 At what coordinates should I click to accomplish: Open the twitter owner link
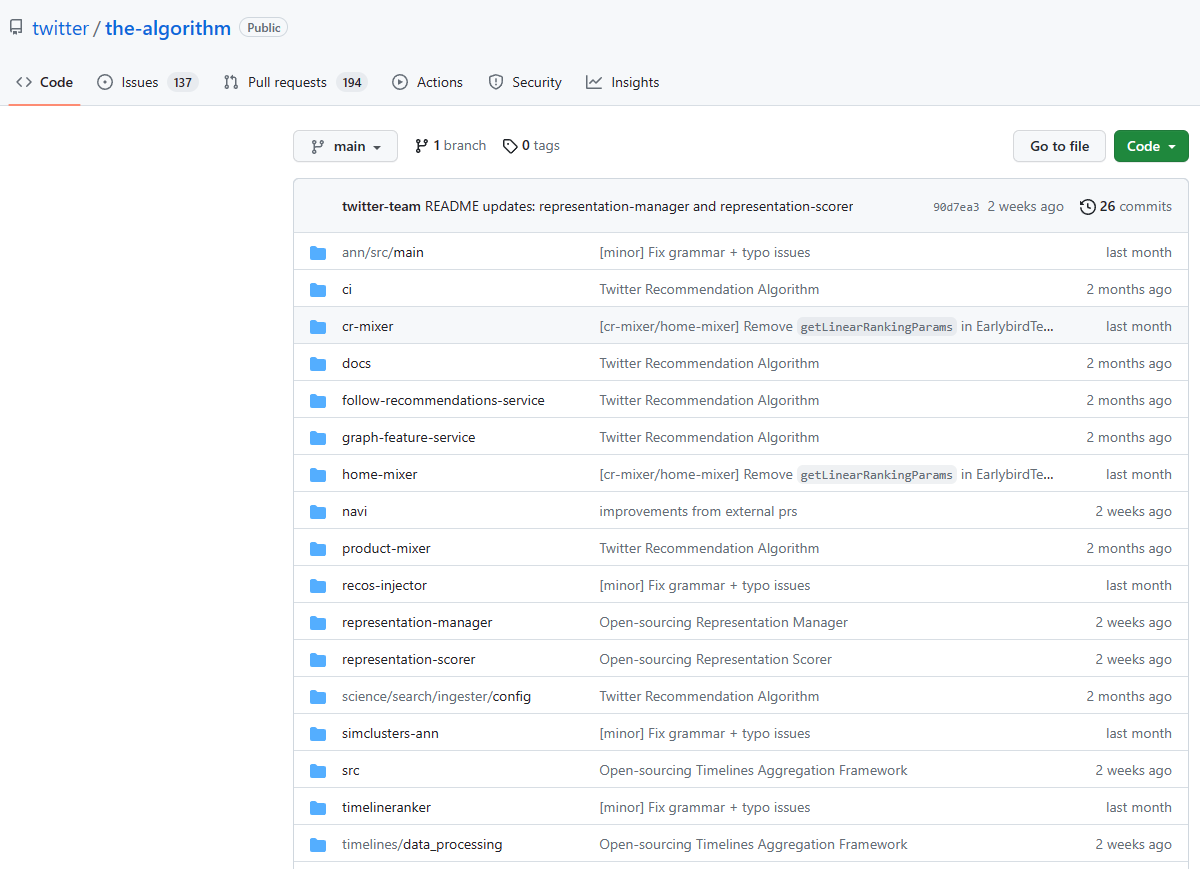60,28
